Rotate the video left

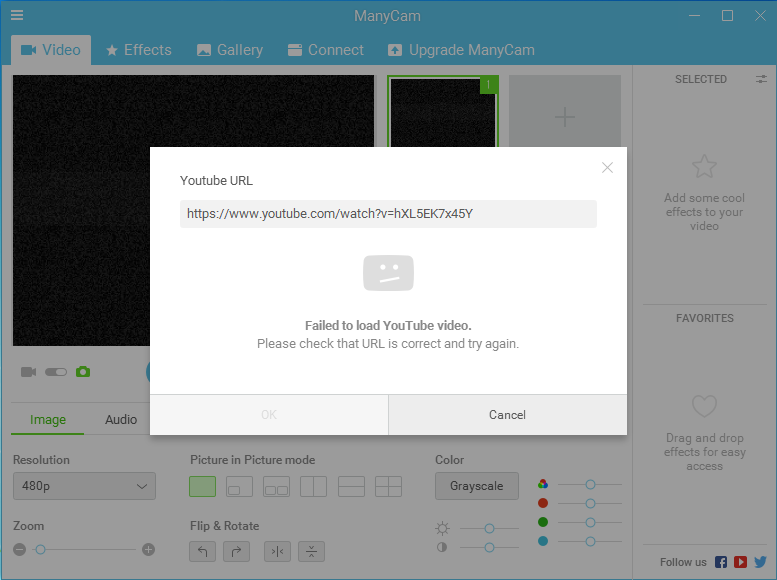[202, 551]
